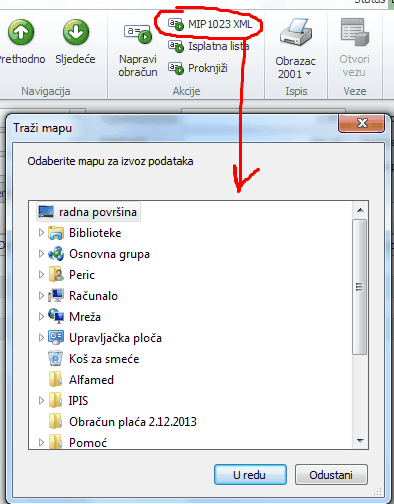Run Napravi obračun action
This screenshot has width=394, height=504.
[x=138, y=50]
